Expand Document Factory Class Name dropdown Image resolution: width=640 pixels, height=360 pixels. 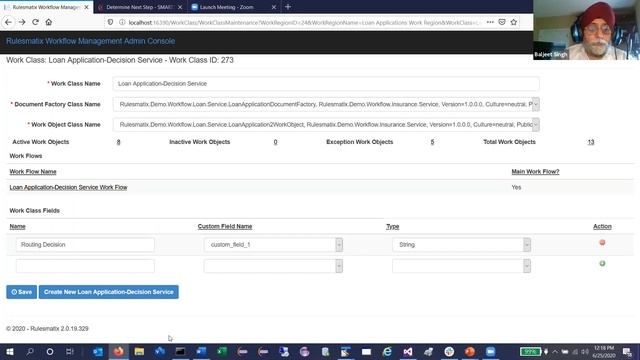coord(536,104)
